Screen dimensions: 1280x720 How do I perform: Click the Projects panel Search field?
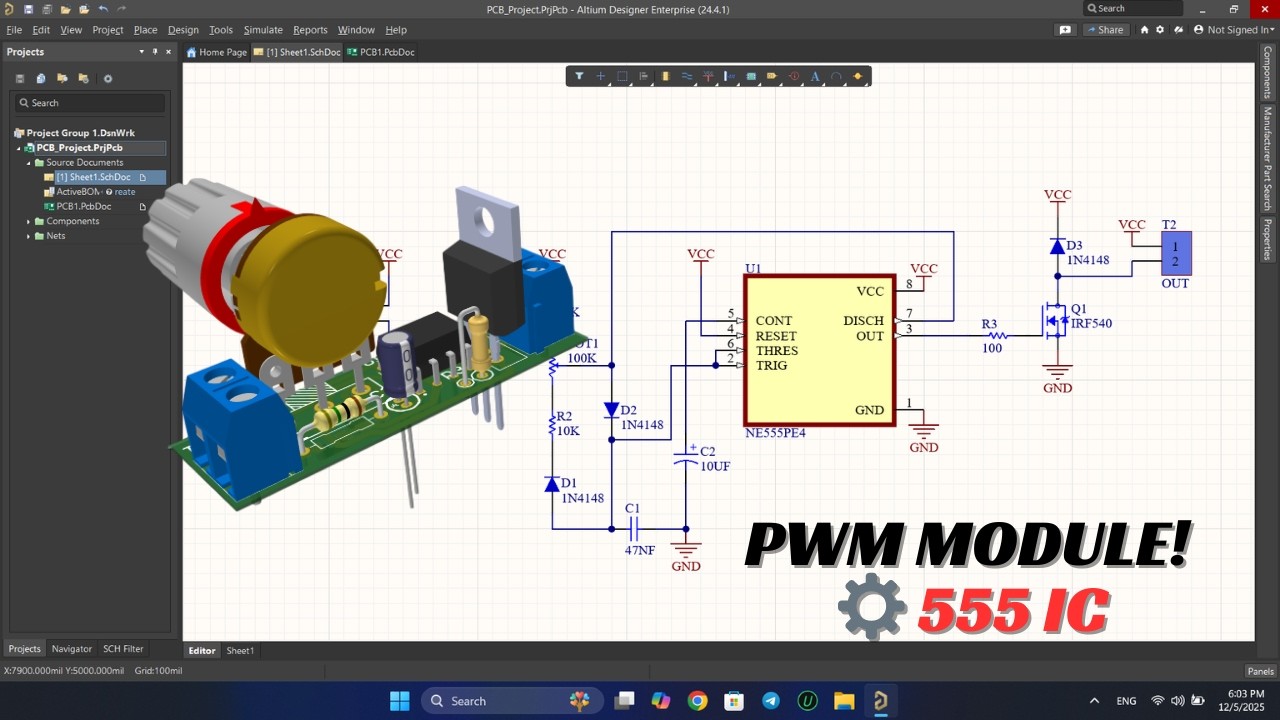click(x=90, y=103)
